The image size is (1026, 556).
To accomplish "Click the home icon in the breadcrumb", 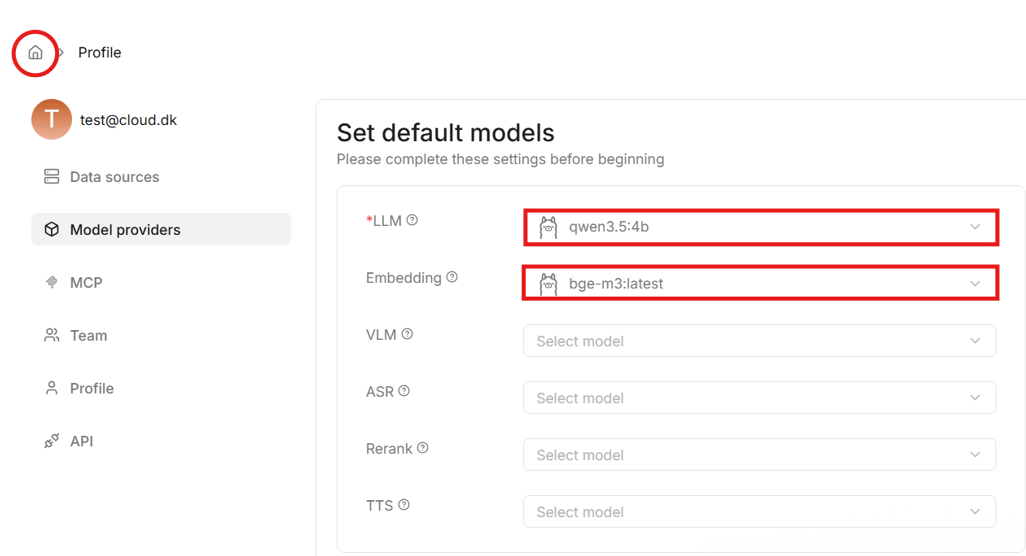I will pos(35,53).
